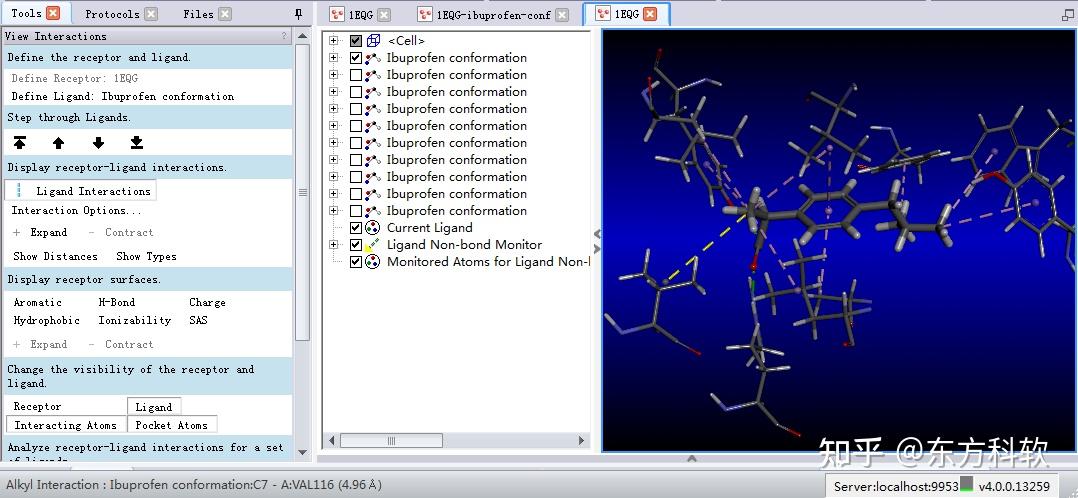The width and height of the screenshot is (1078, 498).
Task: Collapse the 'Display receptor surfaces.' section
Action: point(148,279)
